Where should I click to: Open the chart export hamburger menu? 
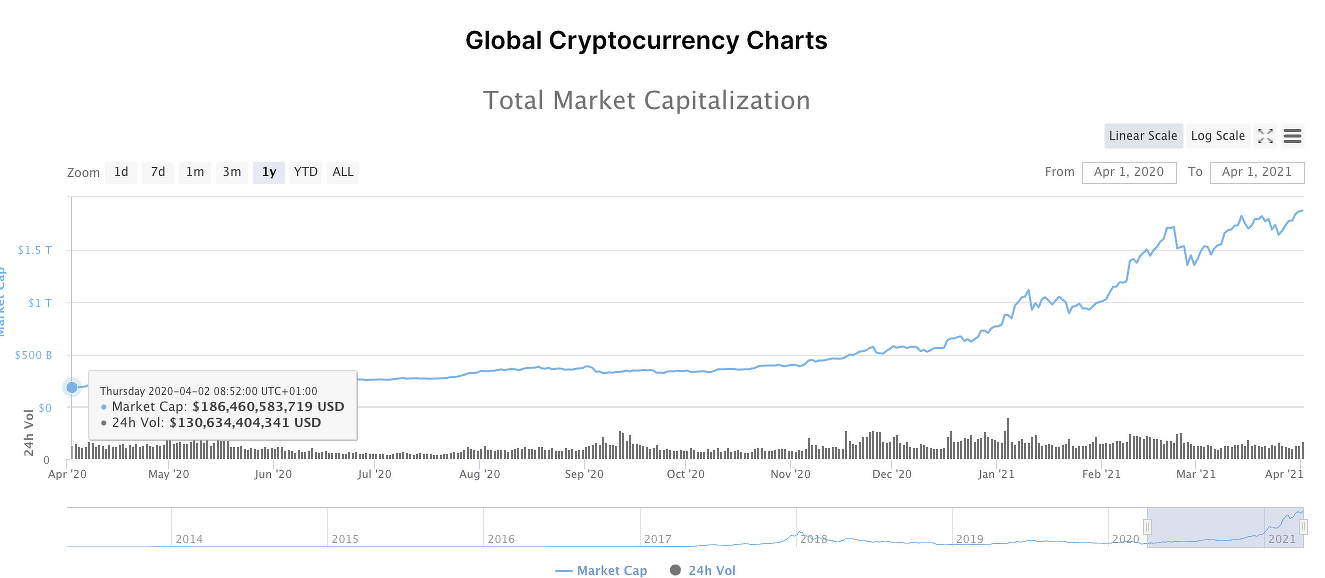[1293, 136]
